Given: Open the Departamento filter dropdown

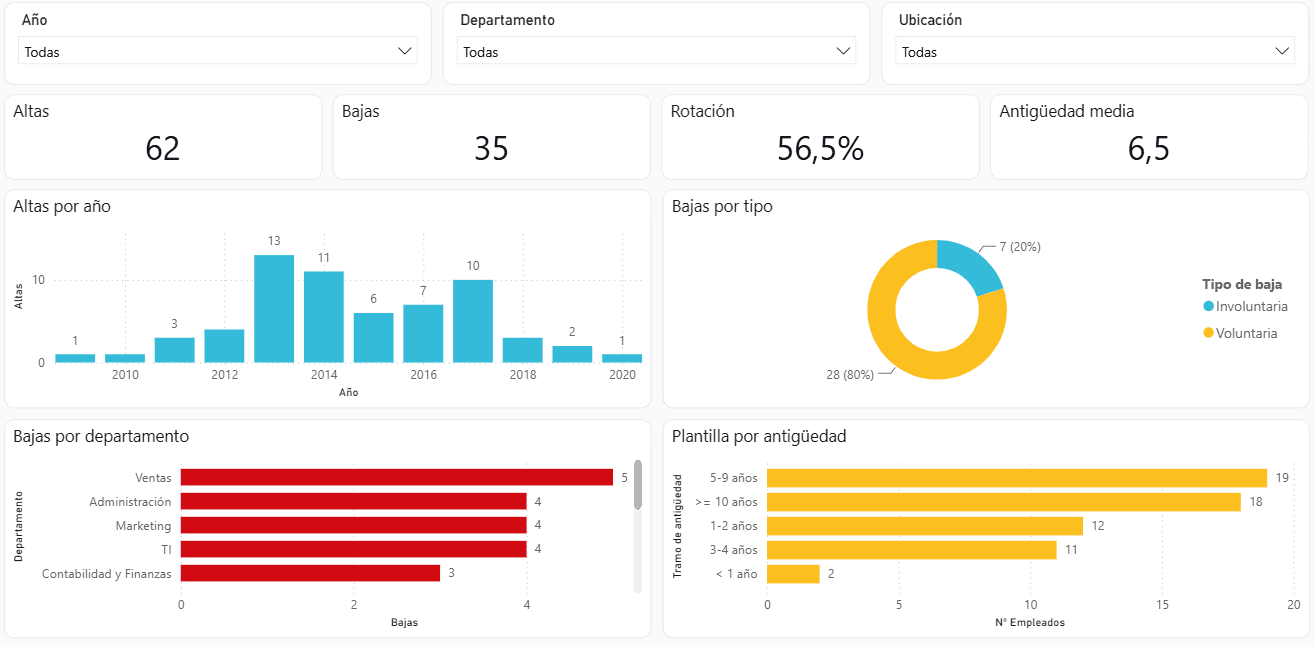Looking at the screenshot, I should pos(656,51).
